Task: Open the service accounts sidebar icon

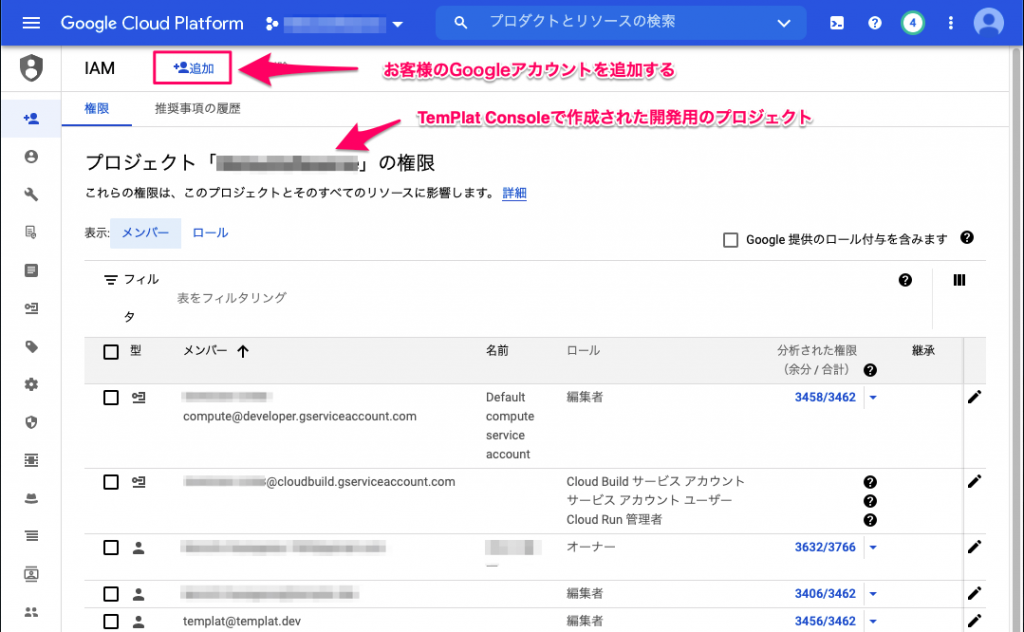Action: click(x=31, y=308)
